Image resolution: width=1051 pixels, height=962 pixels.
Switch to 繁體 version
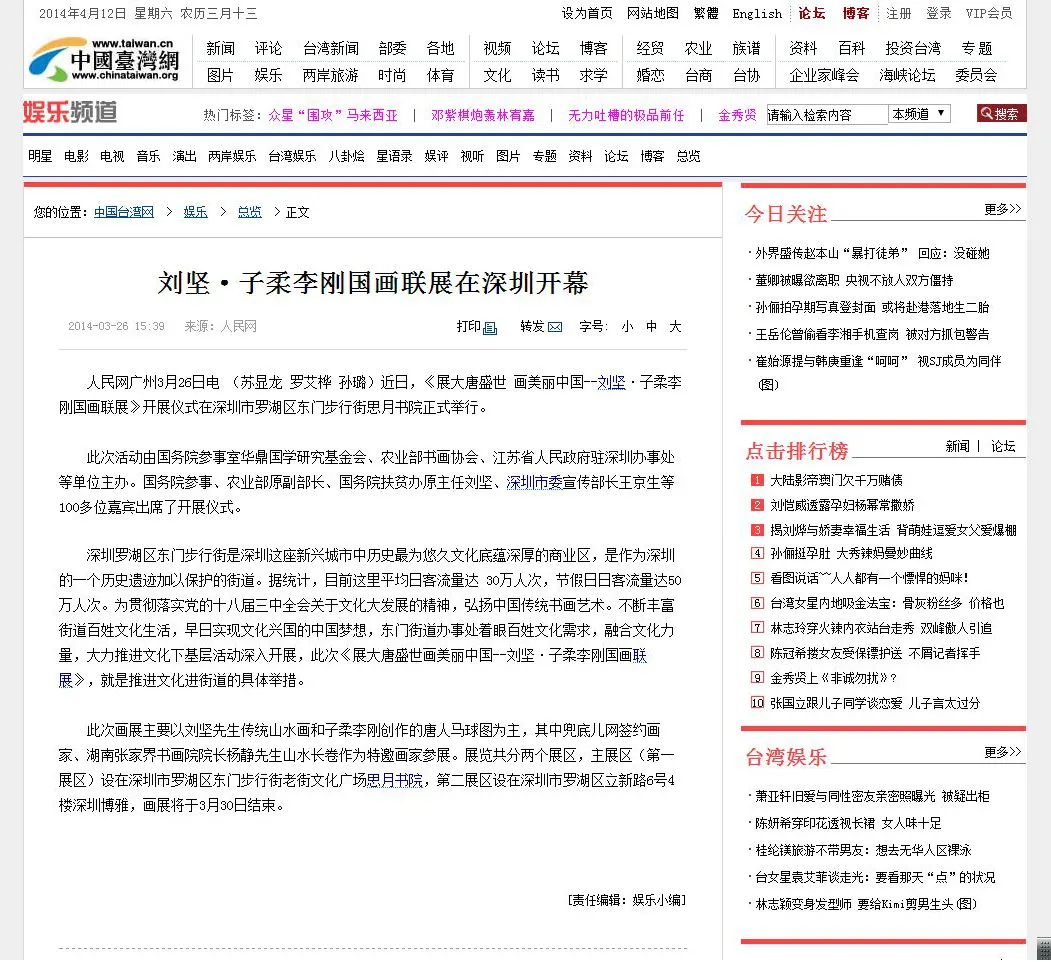click(x=705, y=13)
